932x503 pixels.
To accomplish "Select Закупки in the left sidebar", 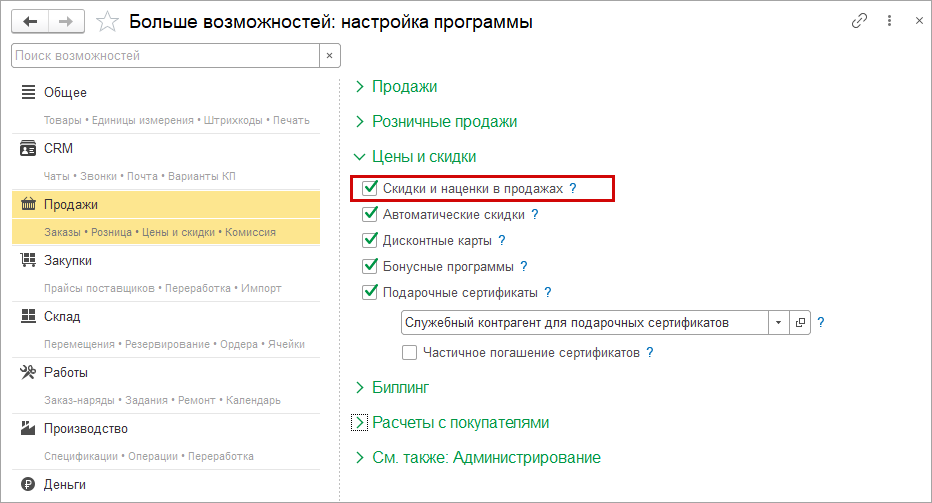I will (68, 261).
